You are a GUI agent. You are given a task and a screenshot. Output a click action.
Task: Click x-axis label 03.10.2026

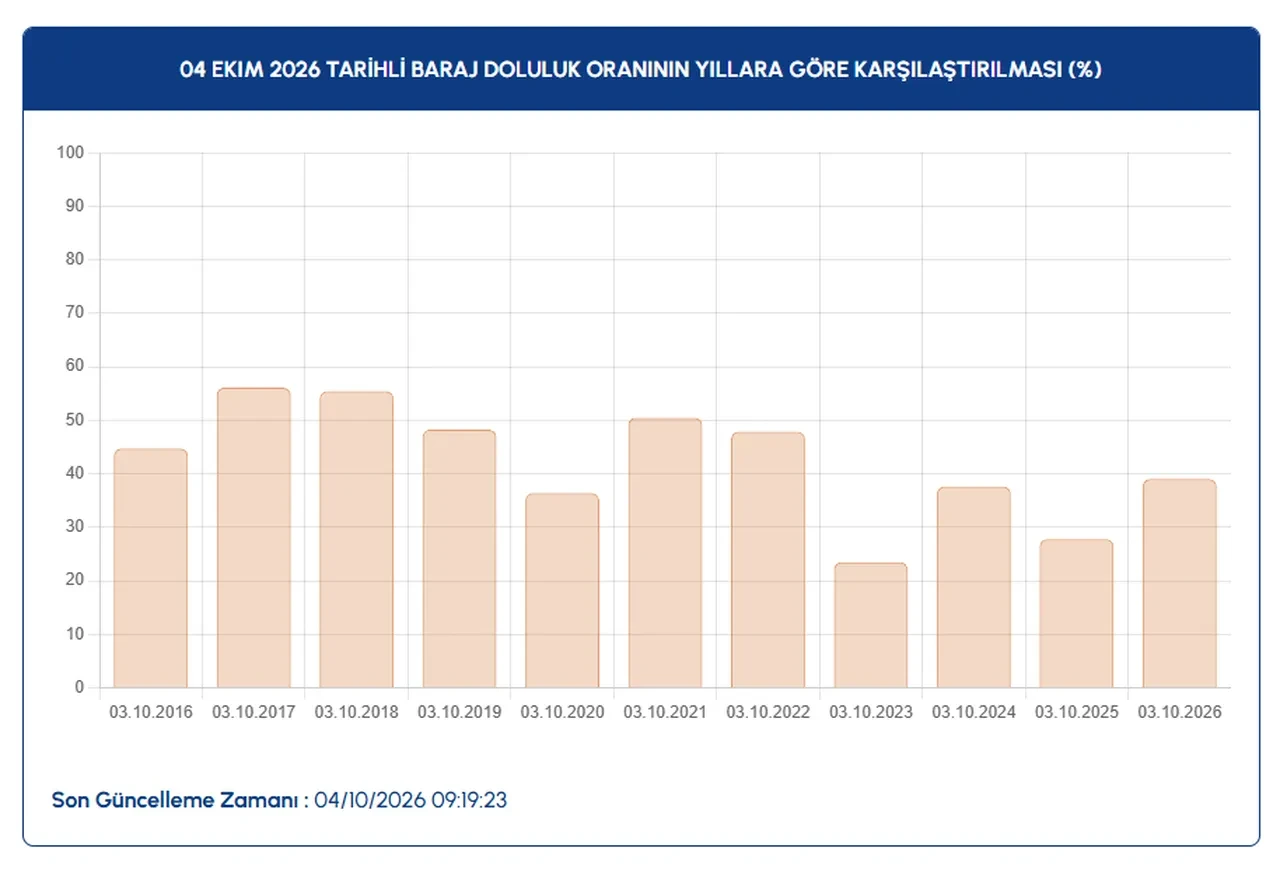1180,713
